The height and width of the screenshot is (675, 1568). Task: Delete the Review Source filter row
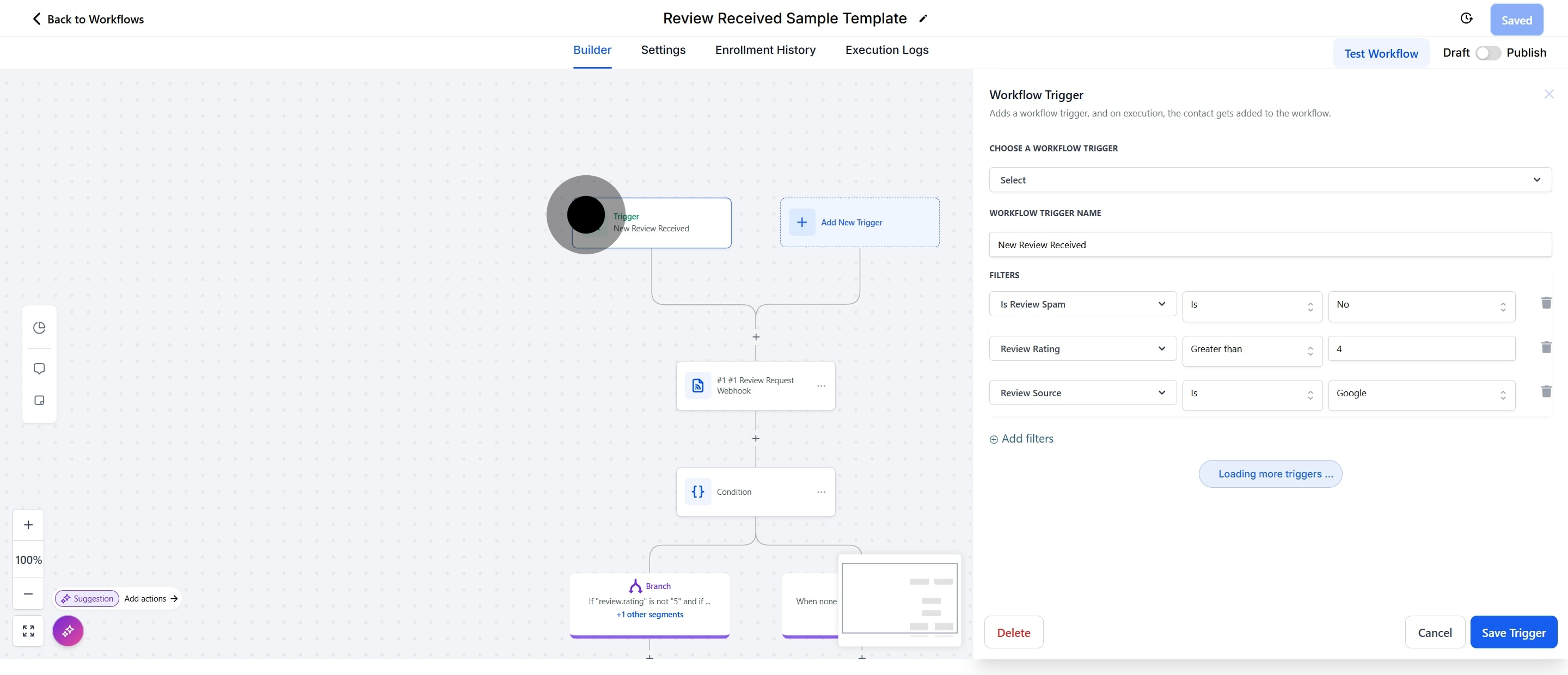click(x=1546, y=392)
